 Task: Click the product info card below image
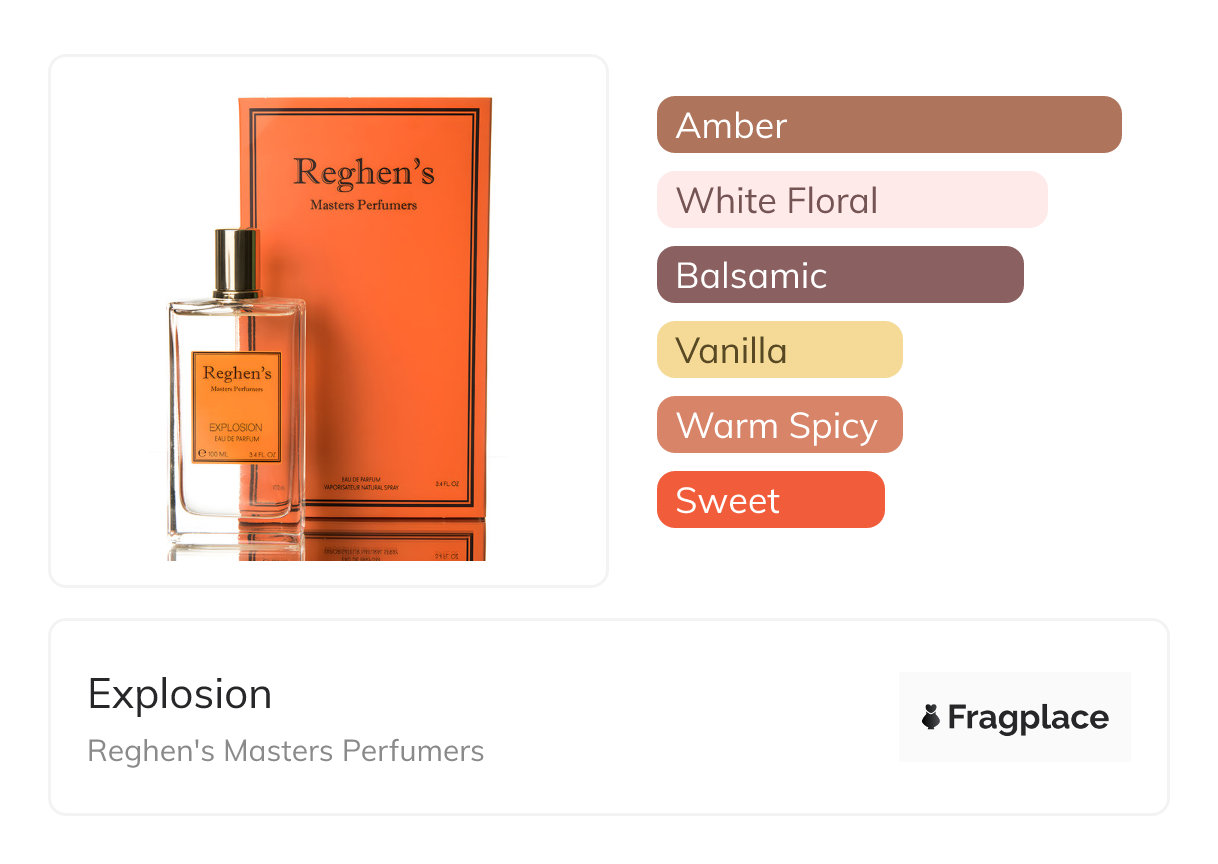click(609, 717)
